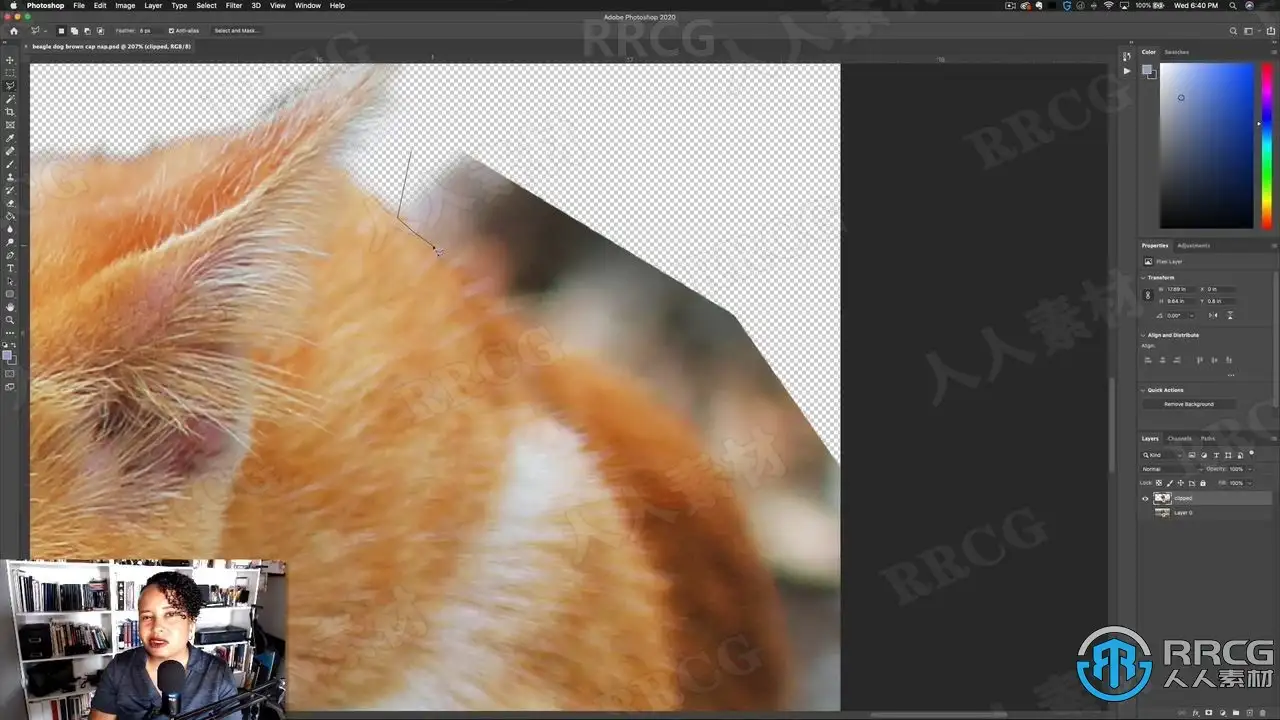Select the Crop tool
Screen dimensions: 1280x720
click(10, 112)
